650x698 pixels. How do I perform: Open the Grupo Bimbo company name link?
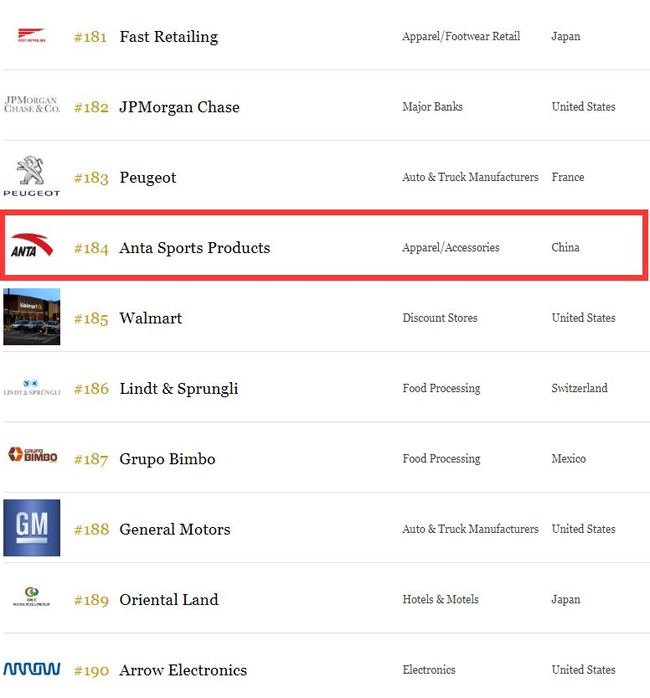tap(167, 459)
